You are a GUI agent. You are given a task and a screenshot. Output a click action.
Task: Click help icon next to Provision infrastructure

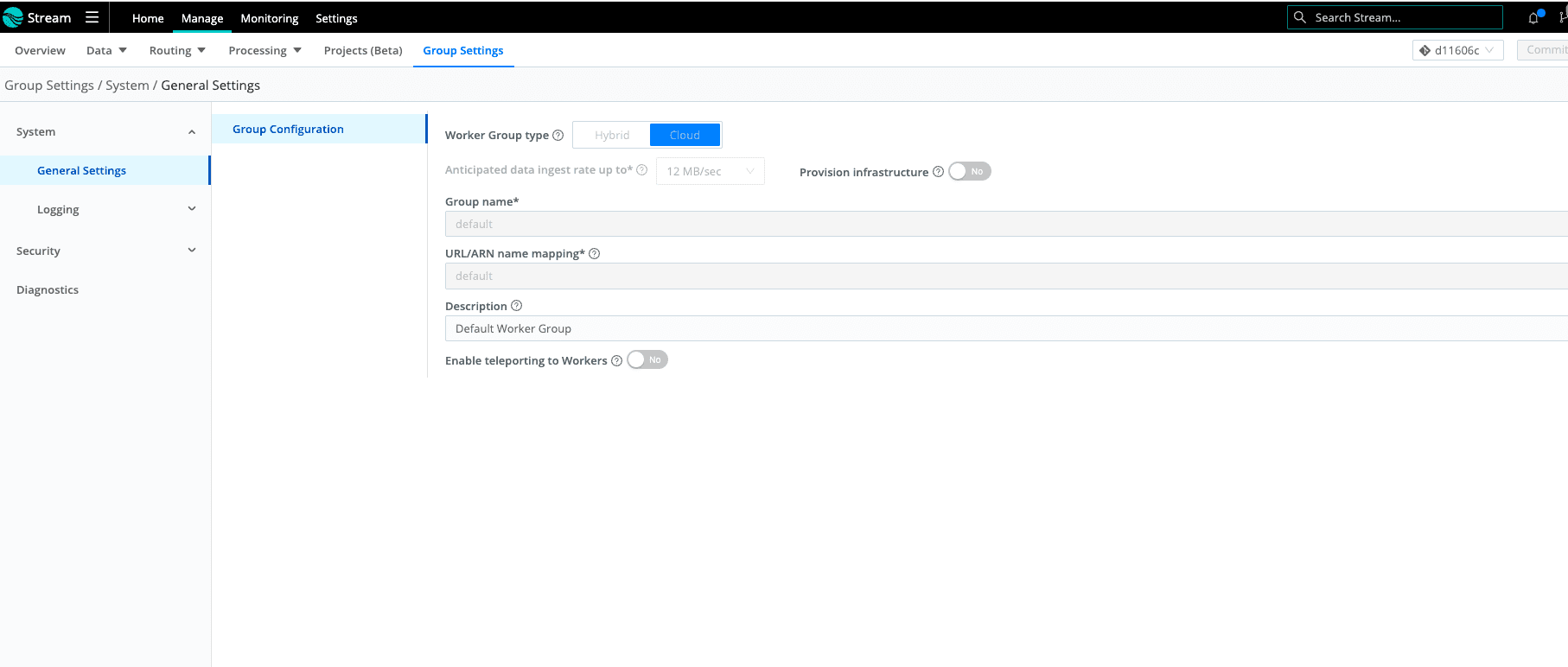(938, 172)
